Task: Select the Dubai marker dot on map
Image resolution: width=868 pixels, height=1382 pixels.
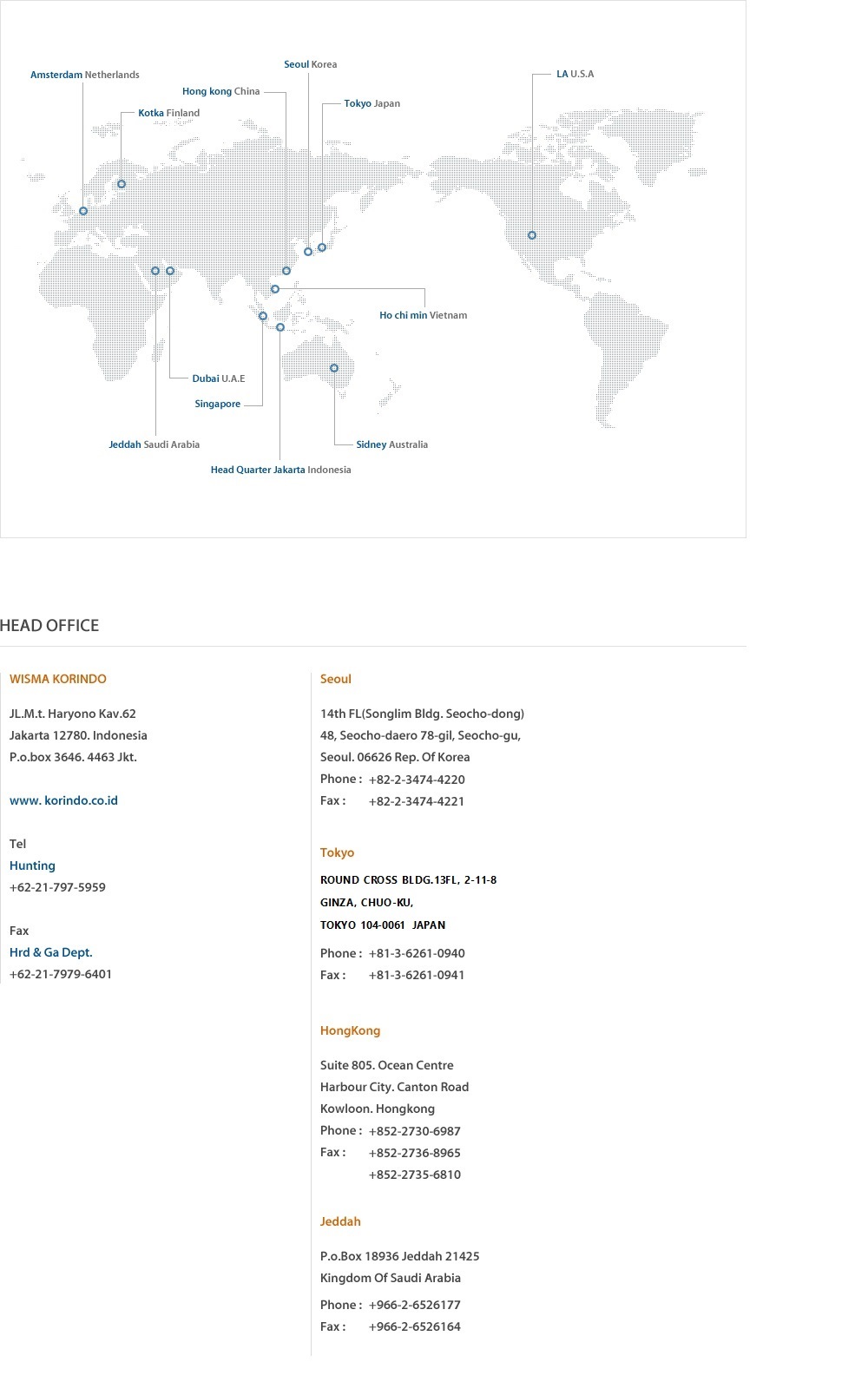Action: click(170, 271)
